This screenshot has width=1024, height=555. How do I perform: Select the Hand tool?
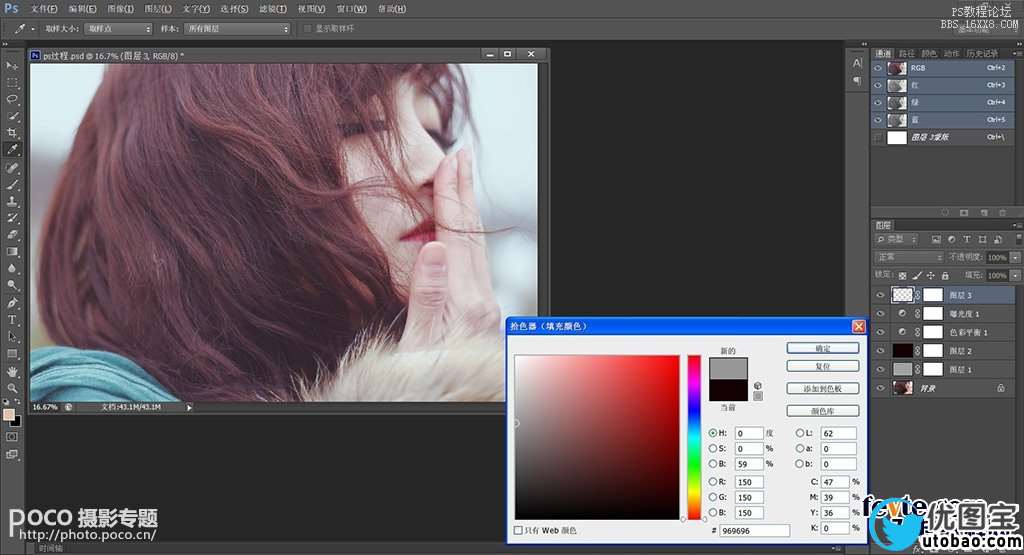(x=12, y=372)
